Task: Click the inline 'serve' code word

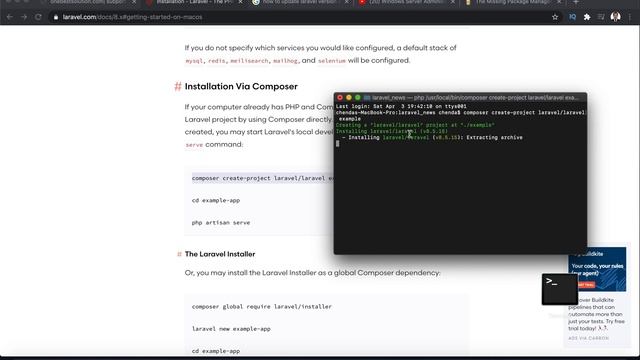Action: [194, 145]
